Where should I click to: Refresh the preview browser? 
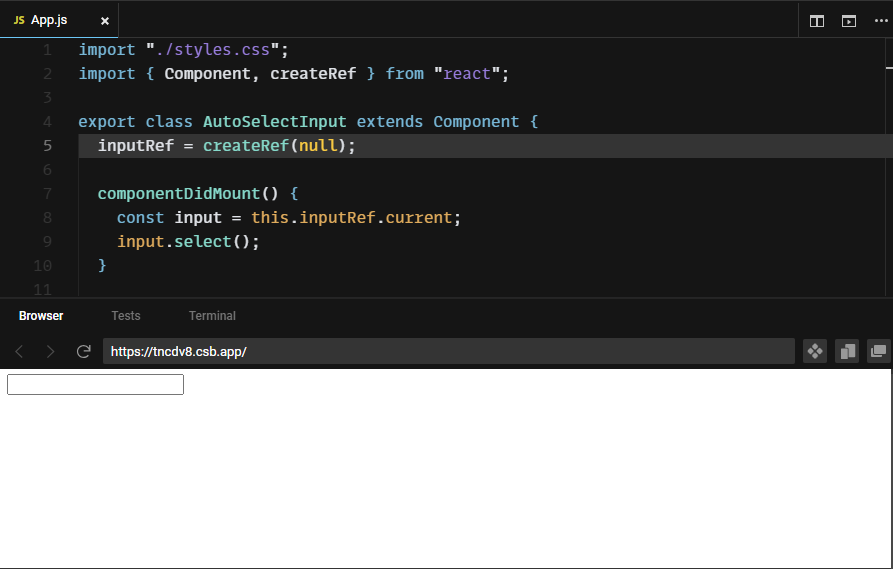coord(84,351)
